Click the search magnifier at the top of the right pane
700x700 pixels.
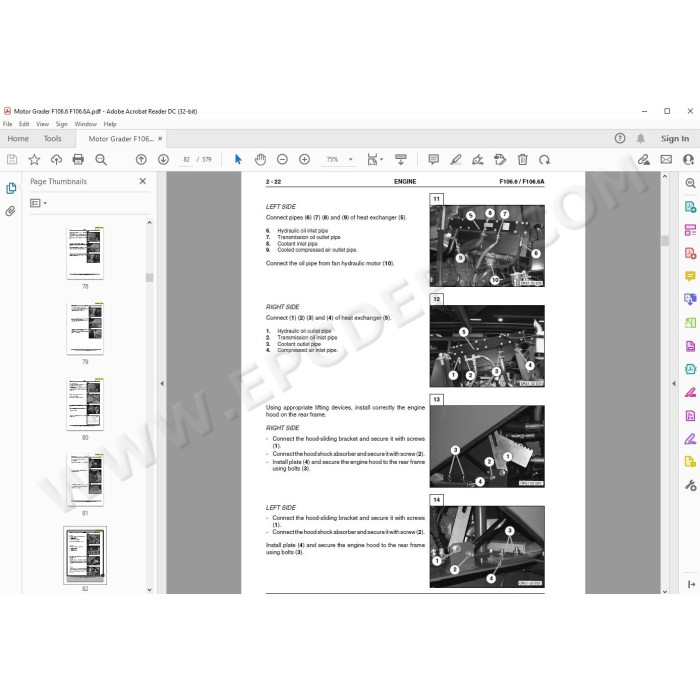click(x=690, y=183)
